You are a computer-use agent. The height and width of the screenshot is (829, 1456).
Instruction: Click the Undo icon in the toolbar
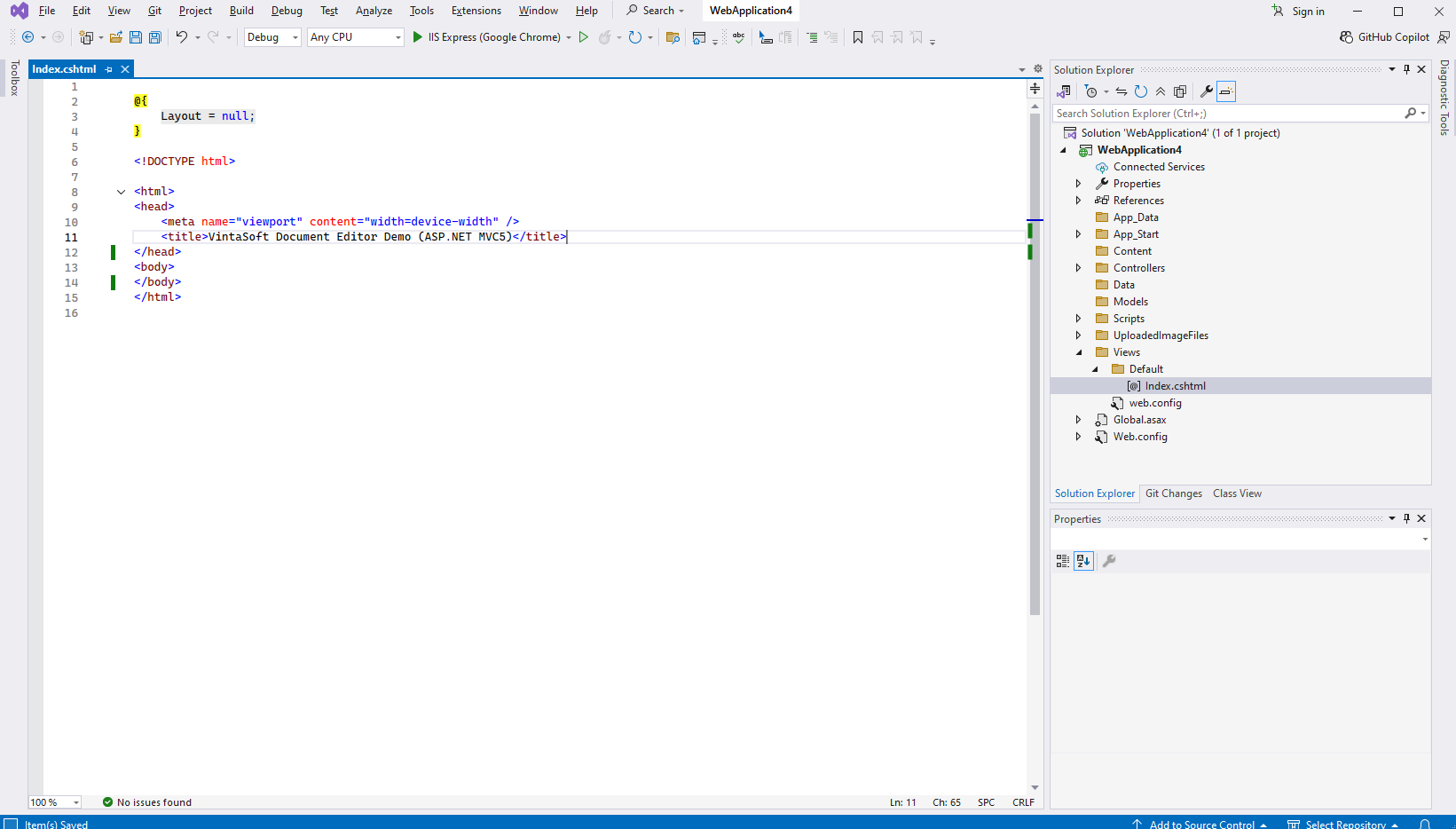(x=181, y=37)
